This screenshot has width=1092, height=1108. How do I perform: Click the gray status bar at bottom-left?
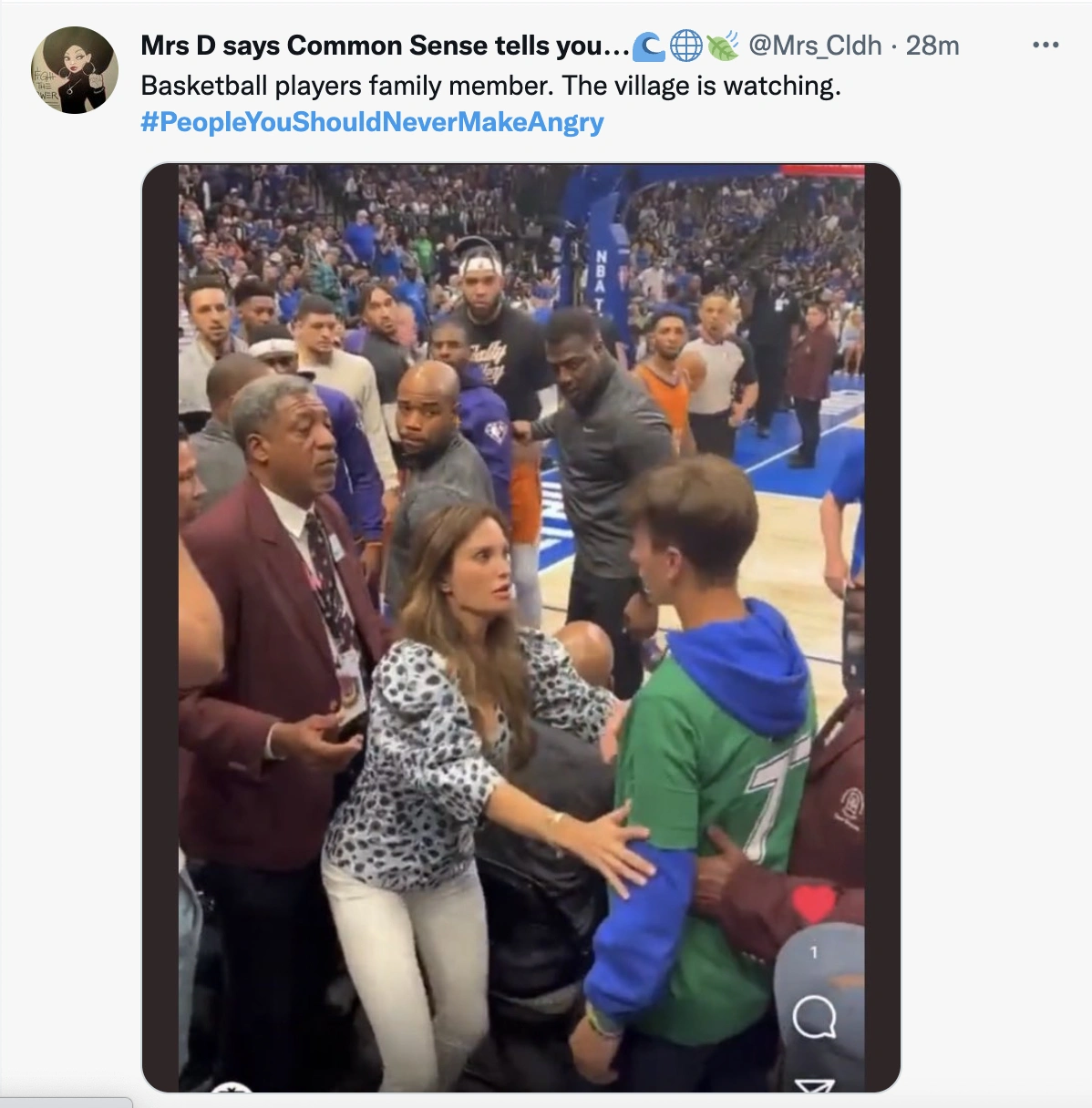tap(66, 1103)
